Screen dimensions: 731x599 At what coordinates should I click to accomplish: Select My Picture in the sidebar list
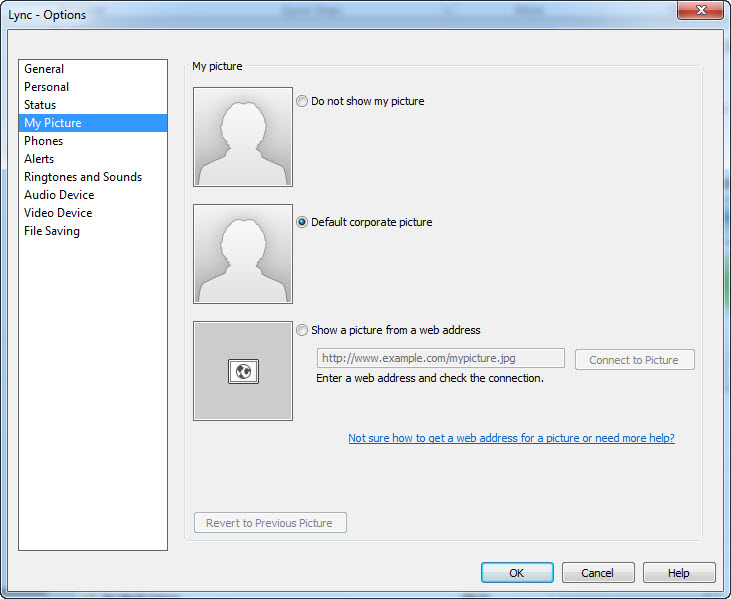pyautogui.click(x=93, y=123)
